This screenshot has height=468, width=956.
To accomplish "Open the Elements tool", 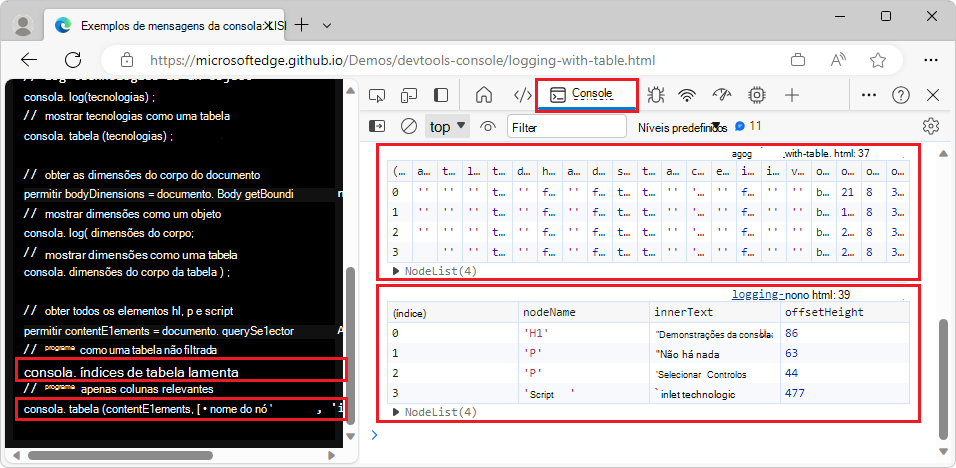I will pyautogui.click(x=521, y=95).
